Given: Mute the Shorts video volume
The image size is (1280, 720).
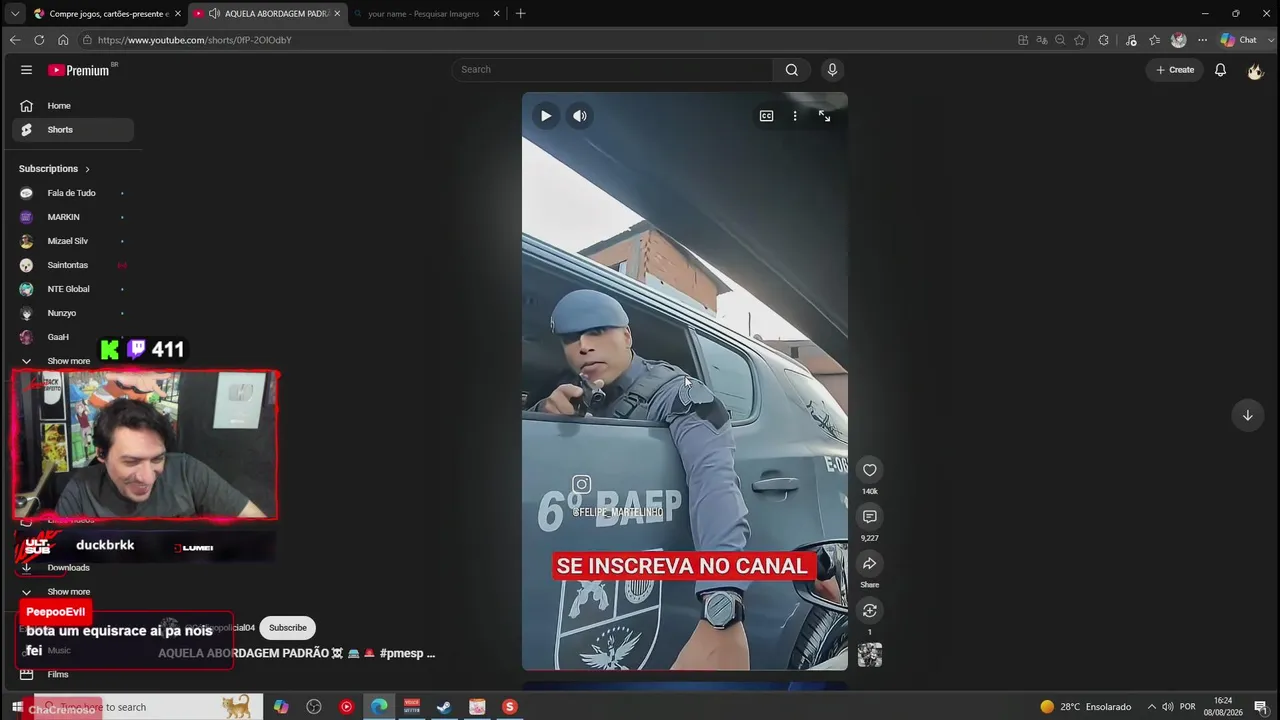Looking at the screenshot, I should (x=580, y=116).
